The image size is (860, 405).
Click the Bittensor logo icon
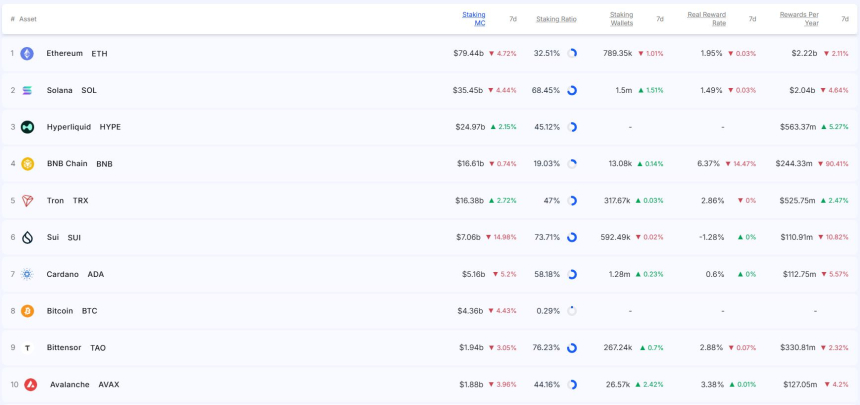tap(27, 348)
